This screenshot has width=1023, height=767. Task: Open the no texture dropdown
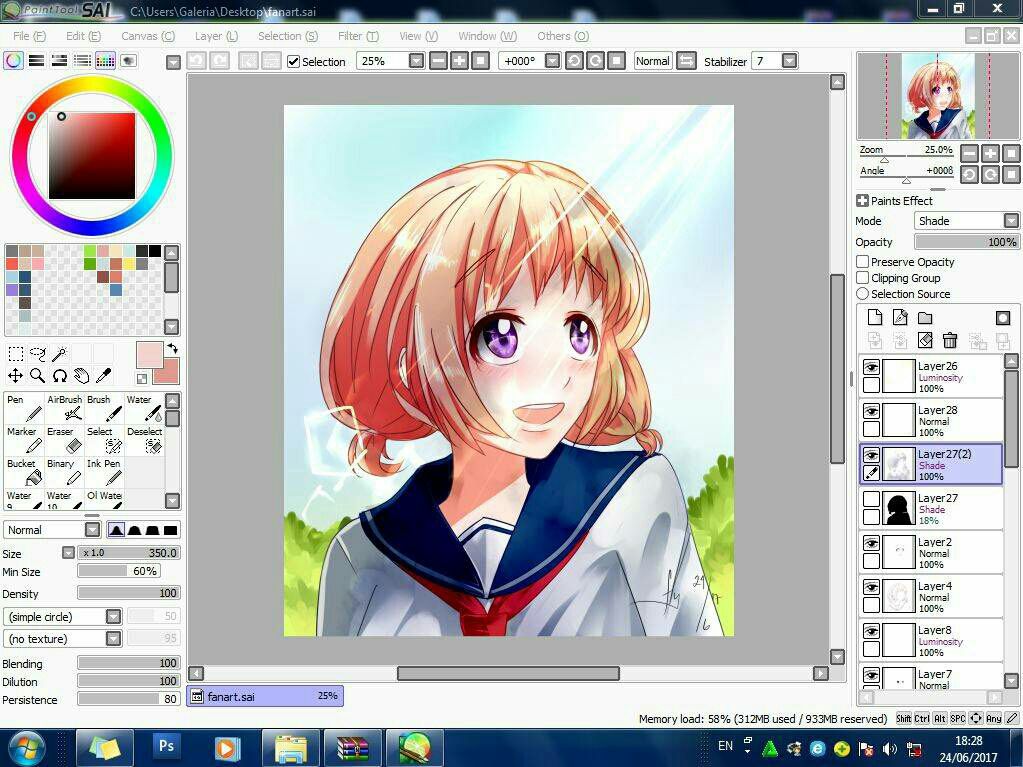click(x=114, y=639)
